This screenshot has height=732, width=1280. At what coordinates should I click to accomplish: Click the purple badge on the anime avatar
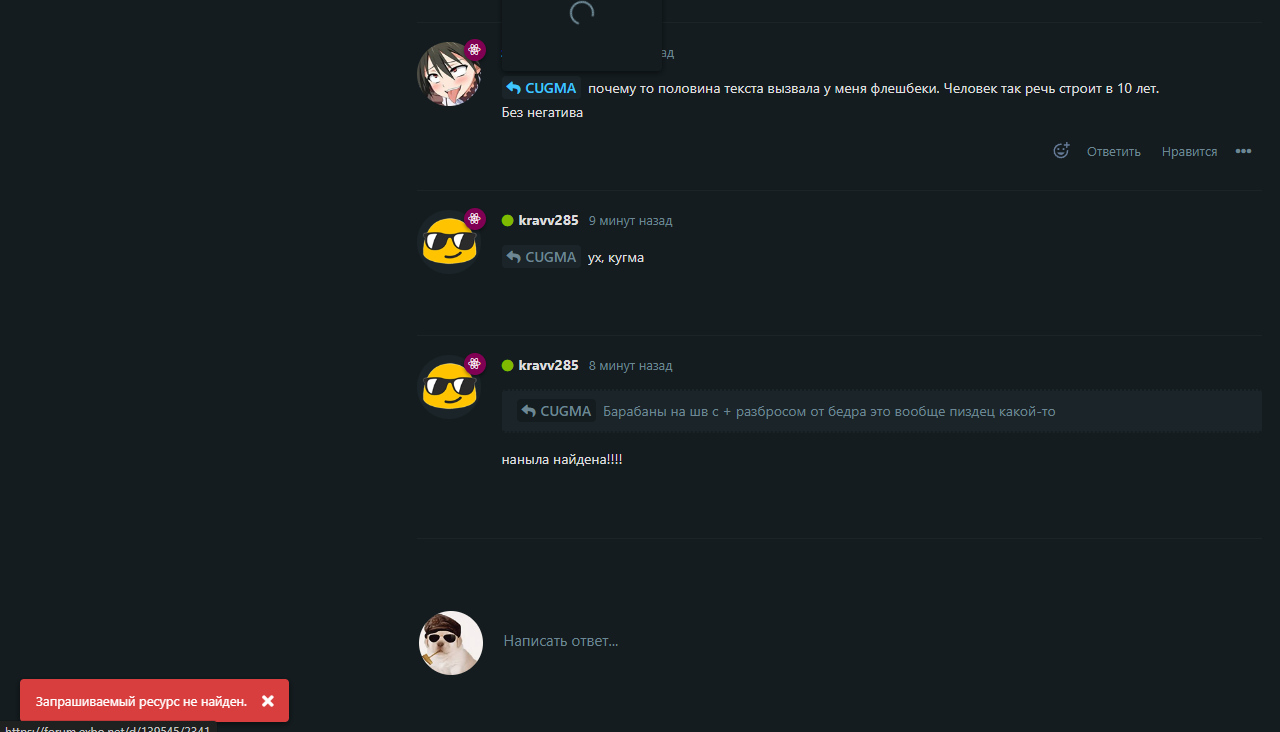475,50
